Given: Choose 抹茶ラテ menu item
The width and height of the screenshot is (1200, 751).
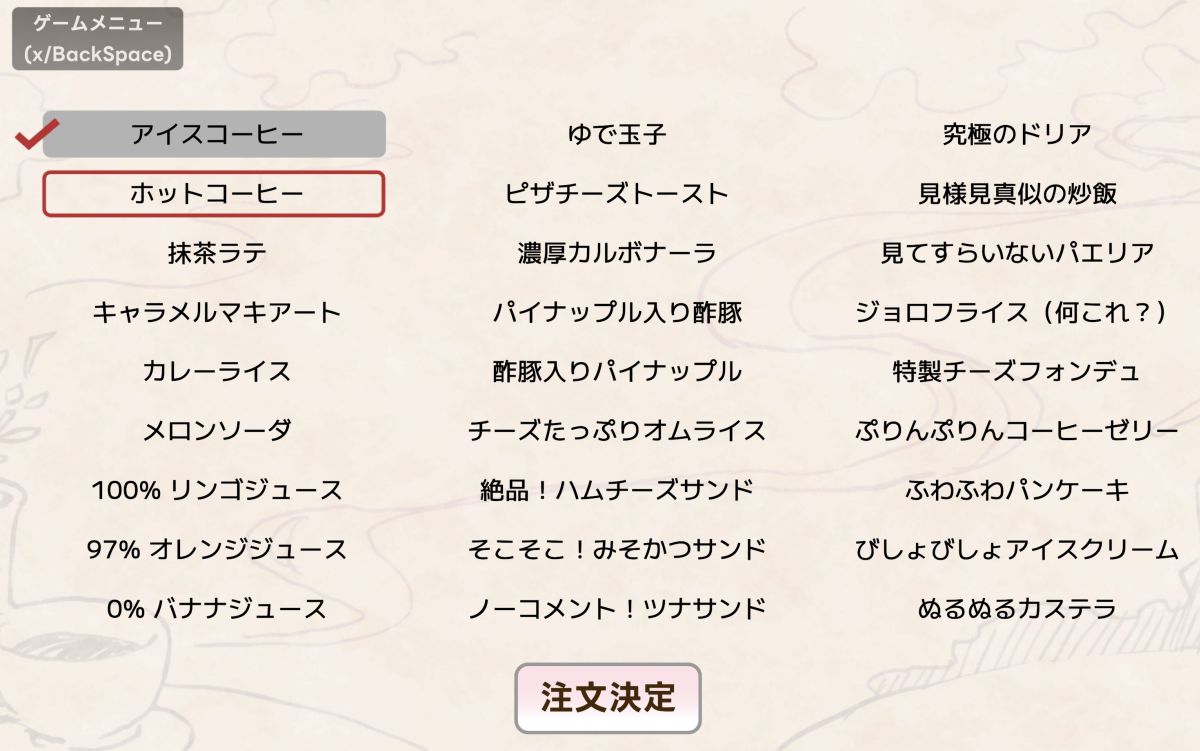Looking at the screenshot, I should [217, 253].
